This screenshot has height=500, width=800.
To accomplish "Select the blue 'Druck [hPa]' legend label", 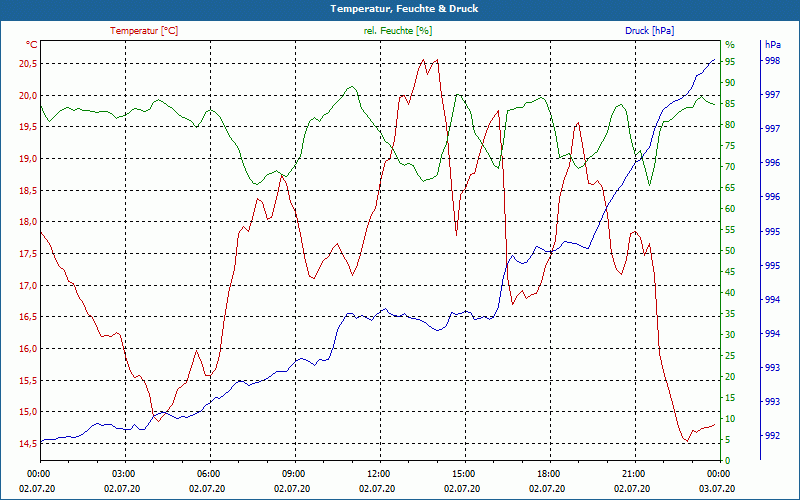I will pyautogui.click(x=649, y=31).
